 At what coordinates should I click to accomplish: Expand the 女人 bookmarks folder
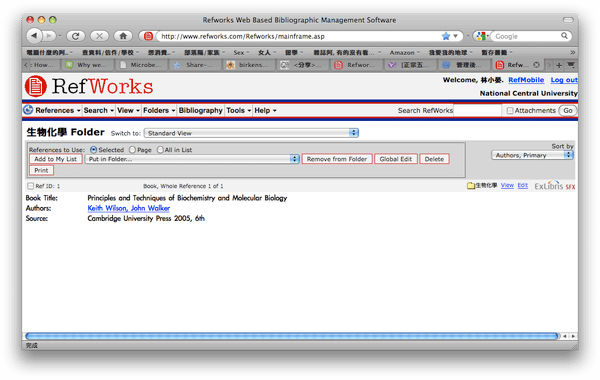(x=267, y=52)
